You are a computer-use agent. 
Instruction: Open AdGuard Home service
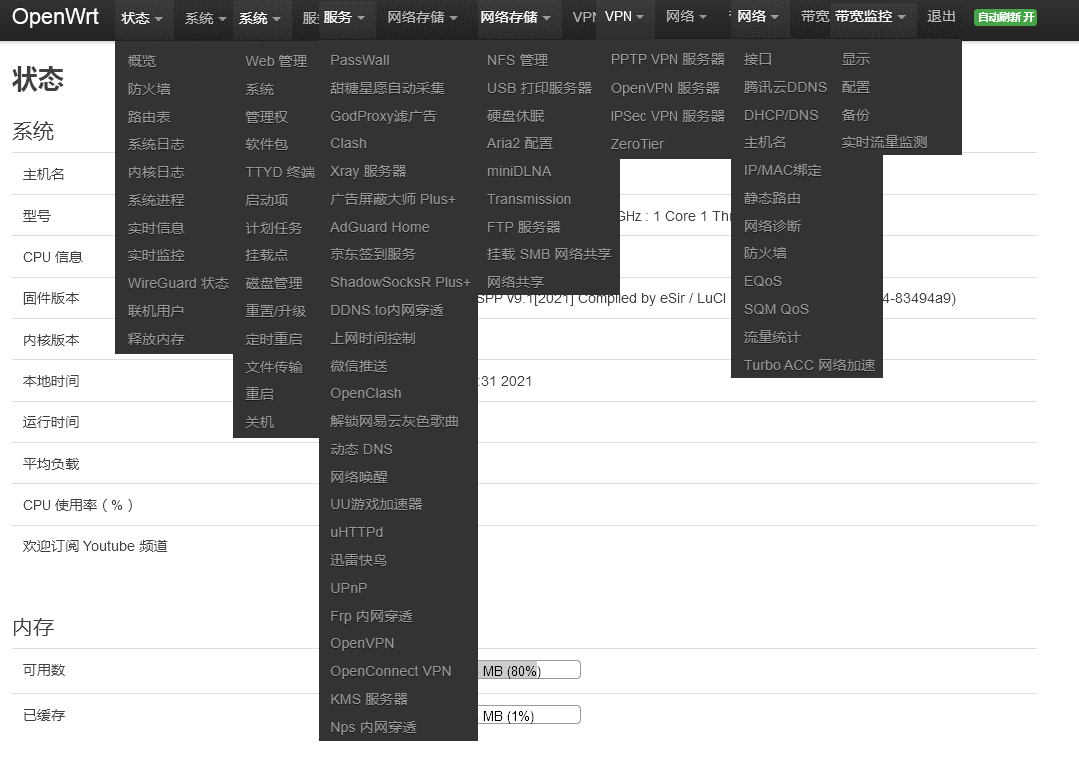[x=380, y=227]
